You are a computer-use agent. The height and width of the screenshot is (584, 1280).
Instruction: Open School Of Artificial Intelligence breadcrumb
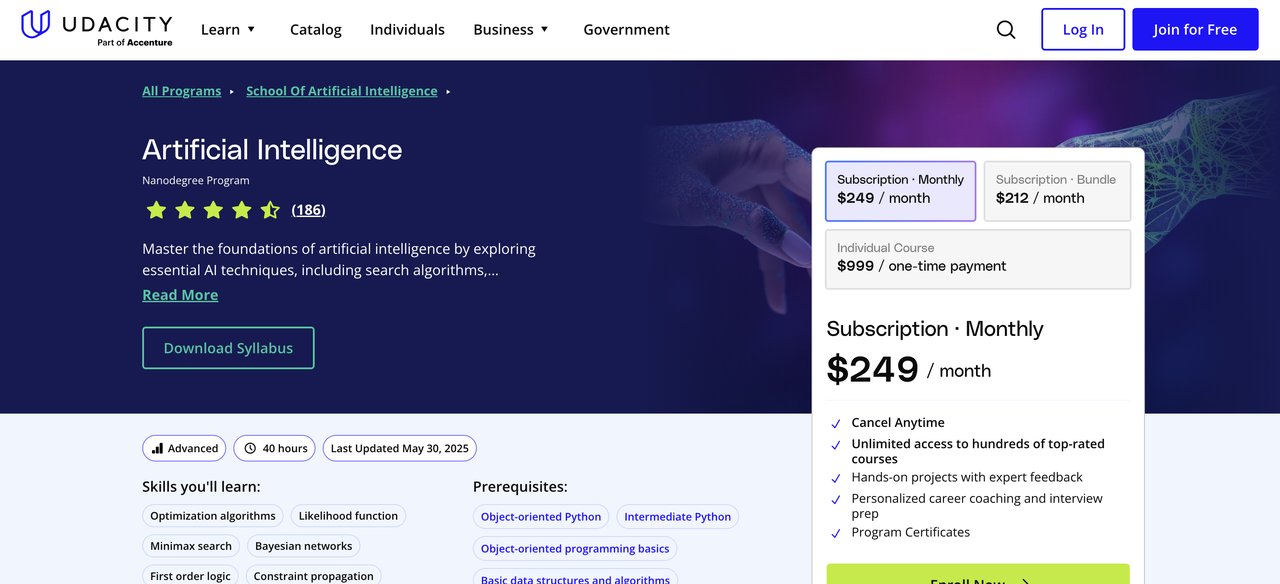click(x=342, y=91)
